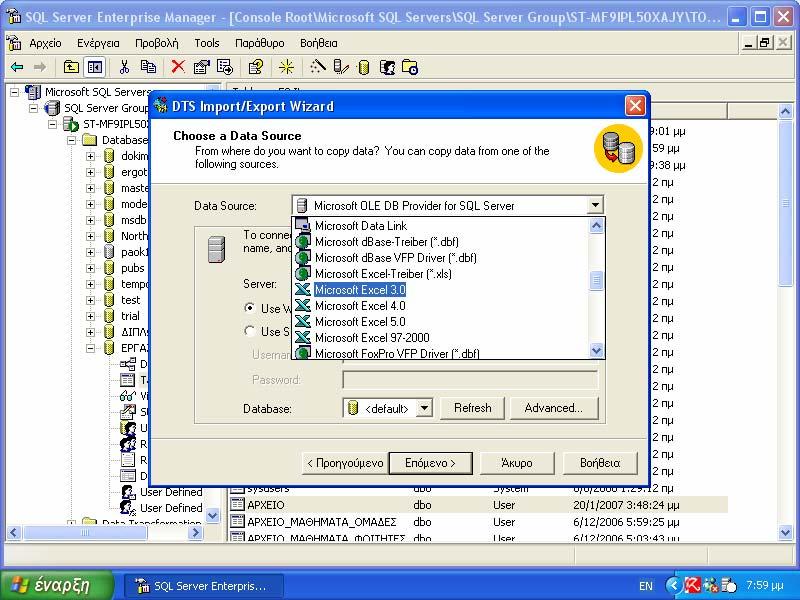Viewport: 800px width, 600px height.
Task: Click the έναρξη Start button
Action: tap(56, 585)
